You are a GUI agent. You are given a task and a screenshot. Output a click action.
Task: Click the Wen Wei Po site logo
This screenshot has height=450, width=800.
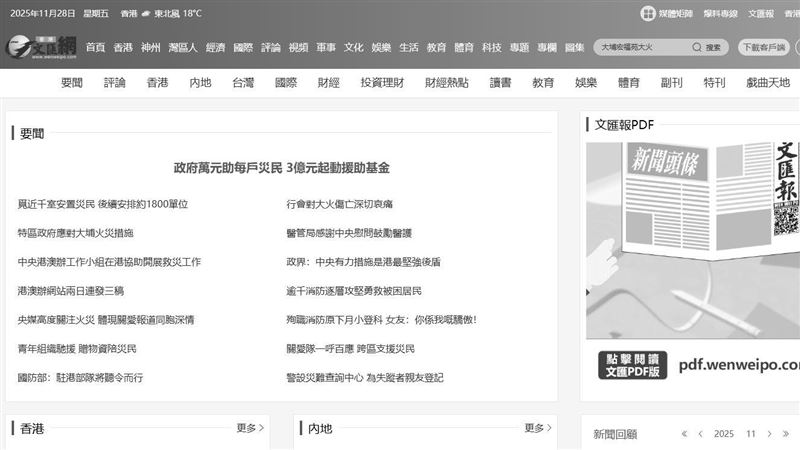pos(41,47)
